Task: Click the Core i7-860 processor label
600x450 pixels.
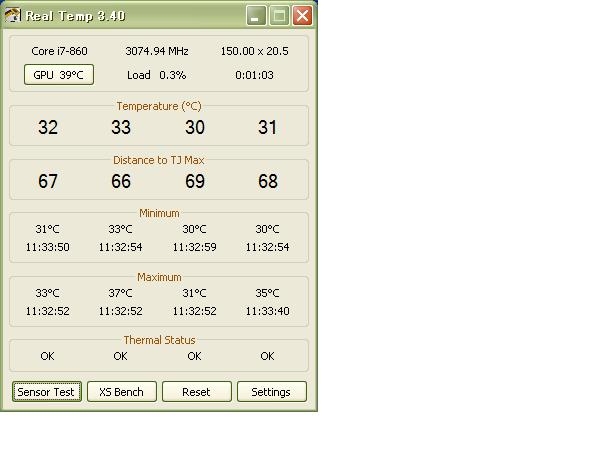Action: (59, 51)
